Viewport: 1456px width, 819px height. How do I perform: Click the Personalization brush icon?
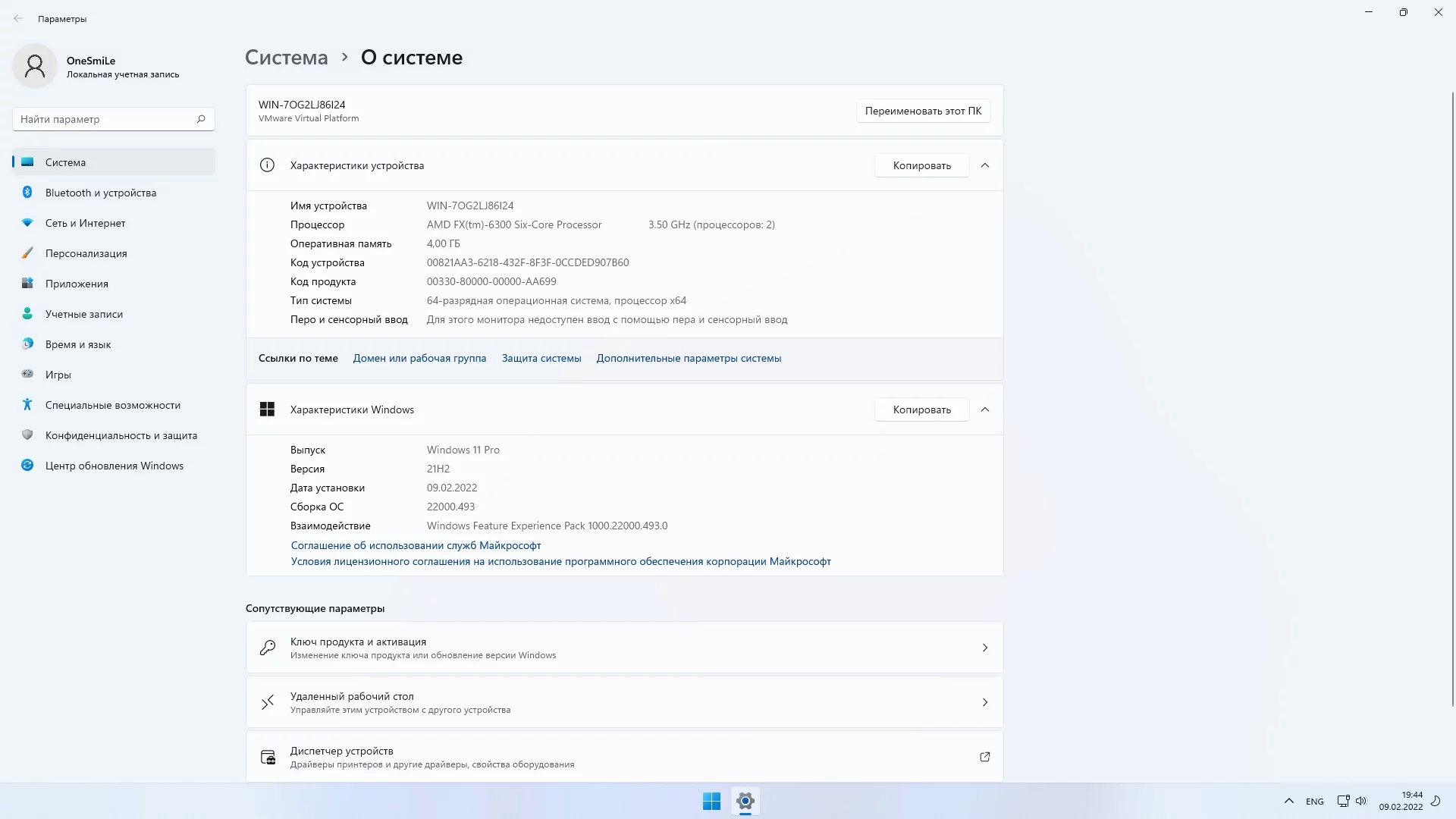[27, 253]
